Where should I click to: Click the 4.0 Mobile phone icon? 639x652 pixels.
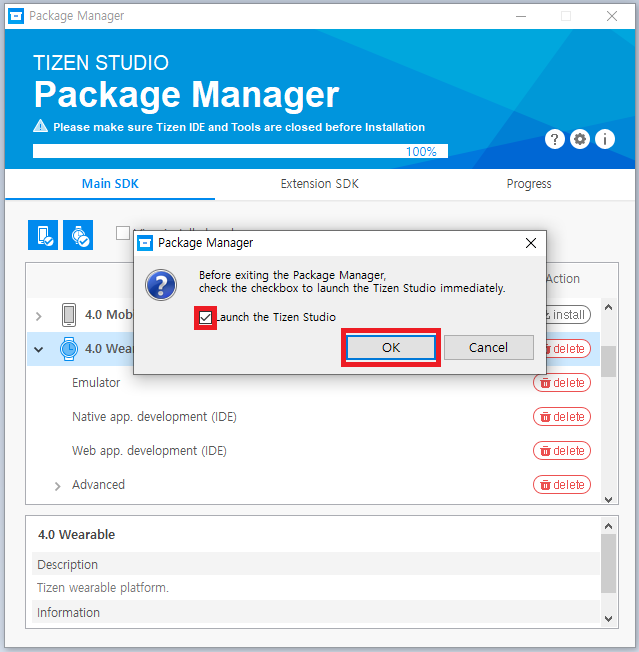click(69, 315)
